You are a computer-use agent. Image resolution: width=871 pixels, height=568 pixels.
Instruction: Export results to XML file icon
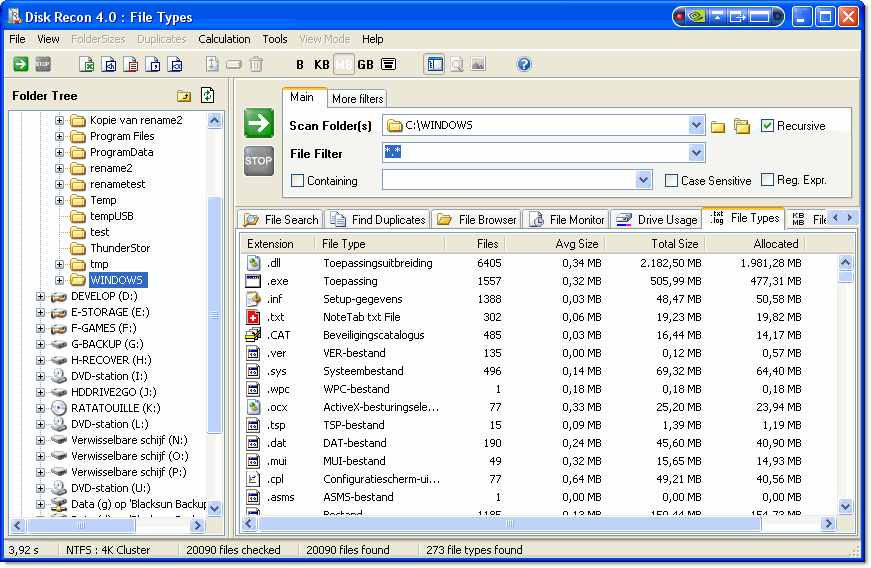pos(176,64)
